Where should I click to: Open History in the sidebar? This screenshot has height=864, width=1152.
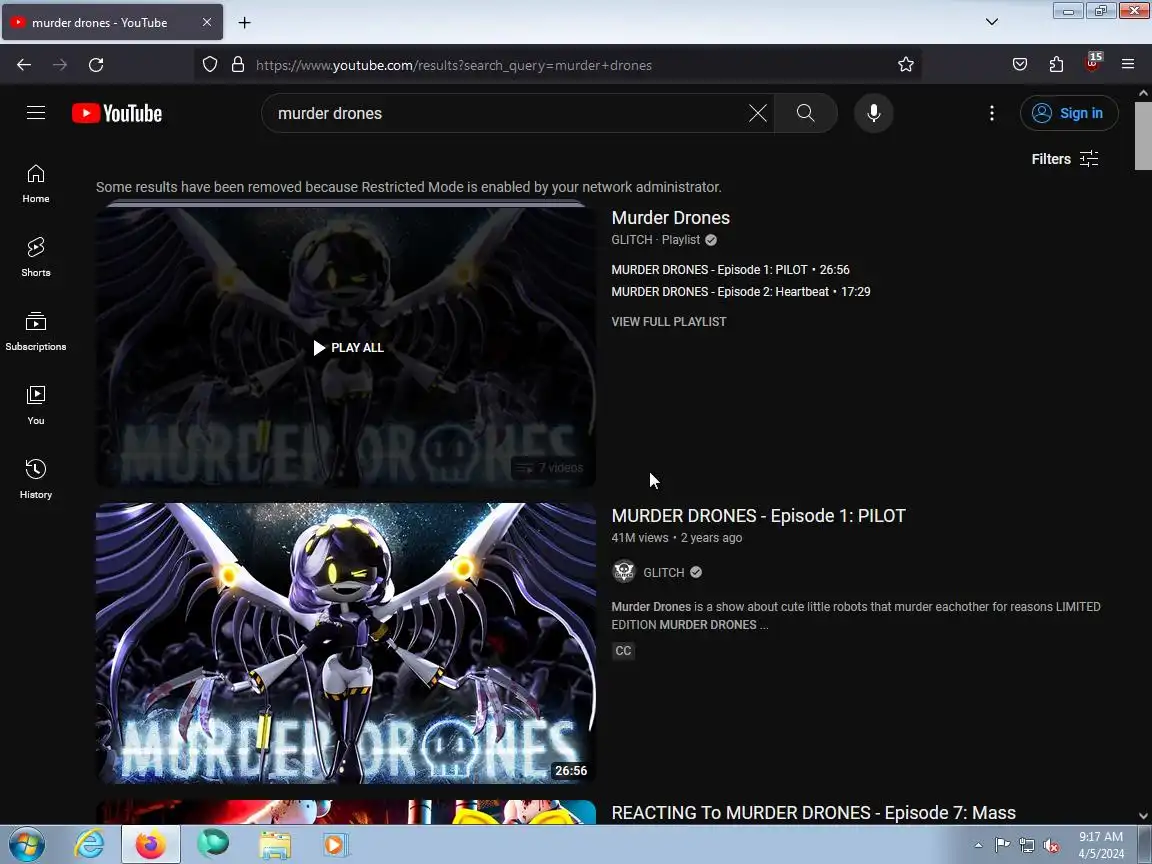point(36,480)
